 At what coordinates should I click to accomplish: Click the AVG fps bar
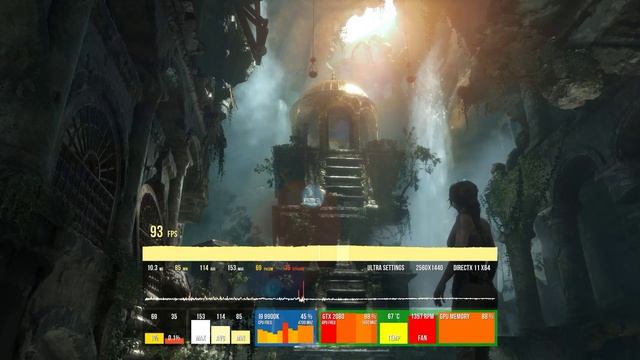tap(220, 335)
